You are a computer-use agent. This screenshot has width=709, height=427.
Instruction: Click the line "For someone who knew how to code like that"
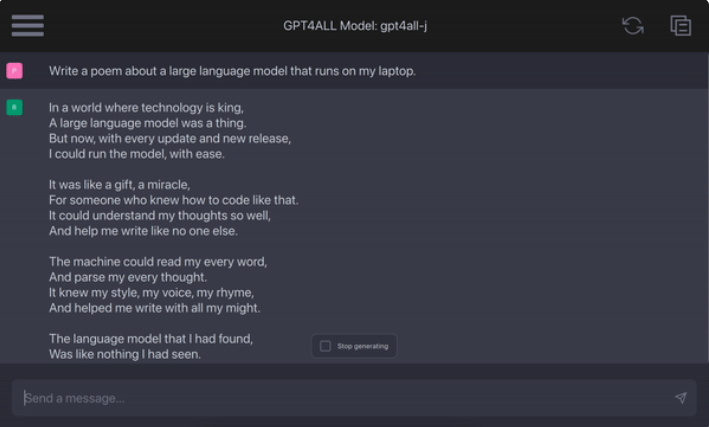(173, 200)
